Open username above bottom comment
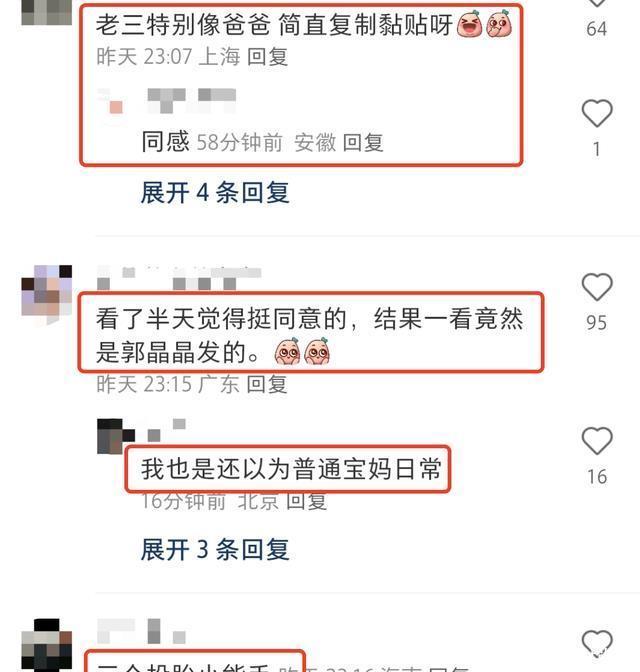640x672 pixels. coord(141,631)
